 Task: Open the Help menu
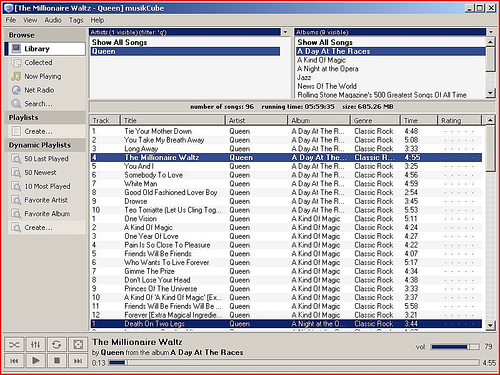click(97, 20)
